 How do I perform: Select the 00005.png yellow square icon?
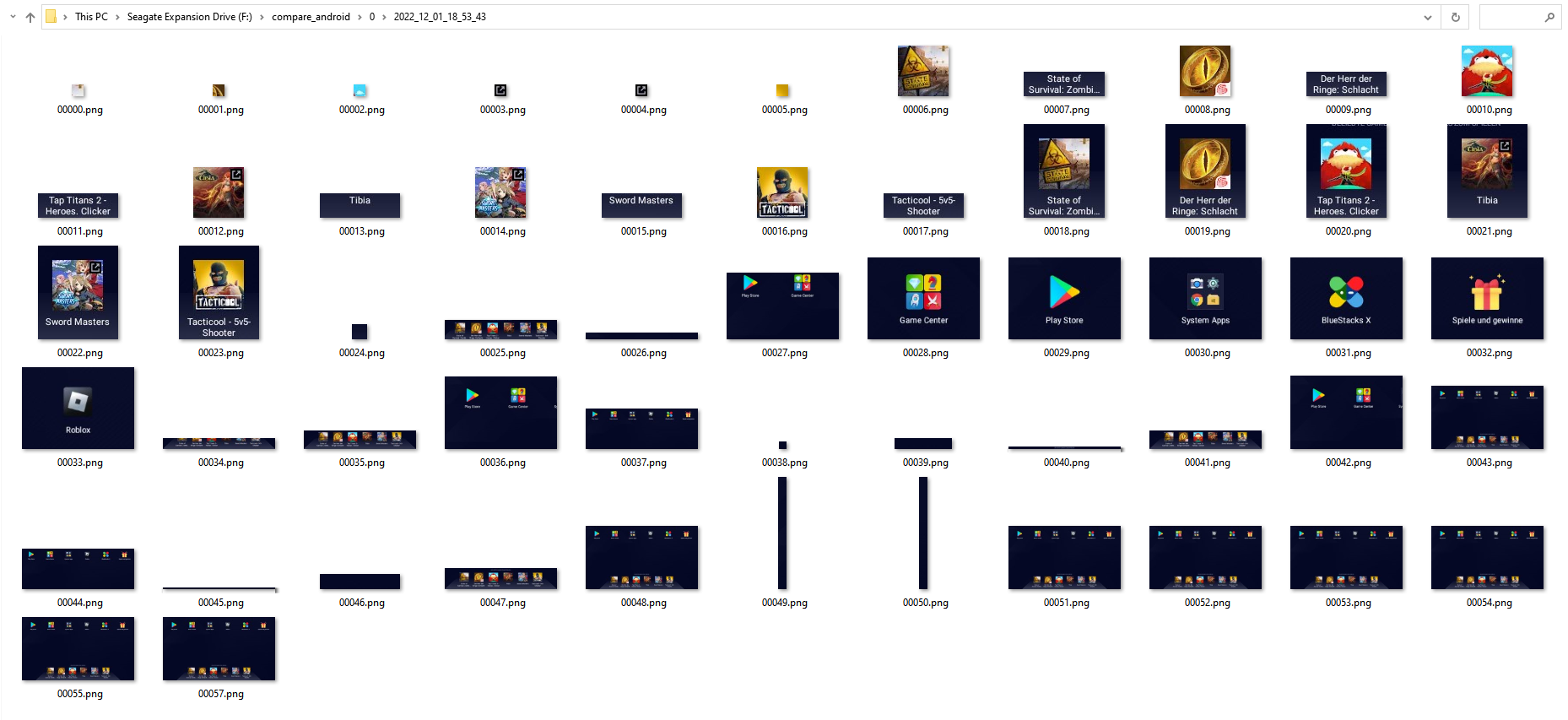pyautogui.click(x=782, y=90)
